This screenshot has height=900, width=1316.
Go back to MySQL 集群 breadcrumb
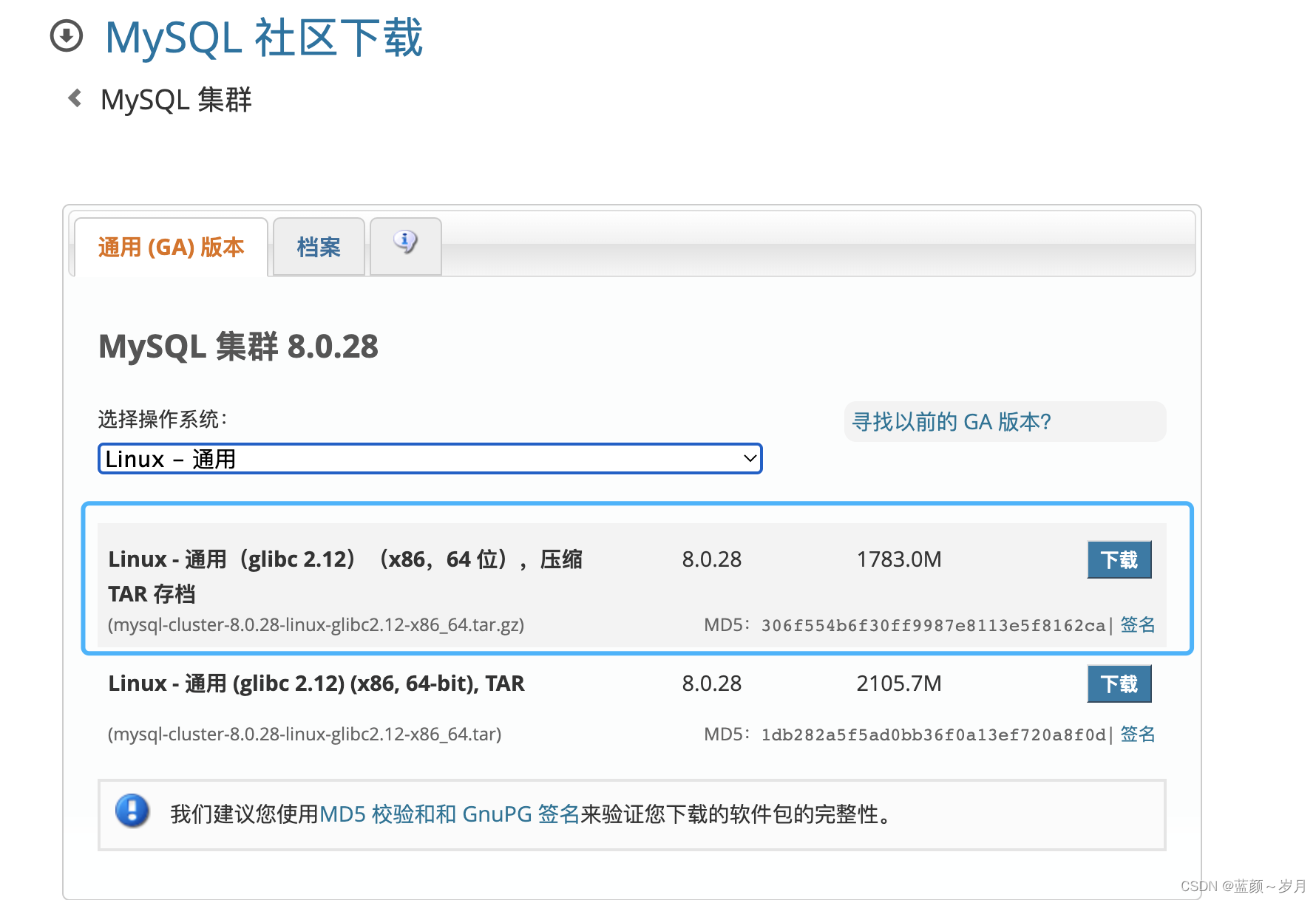coord(176,100)
